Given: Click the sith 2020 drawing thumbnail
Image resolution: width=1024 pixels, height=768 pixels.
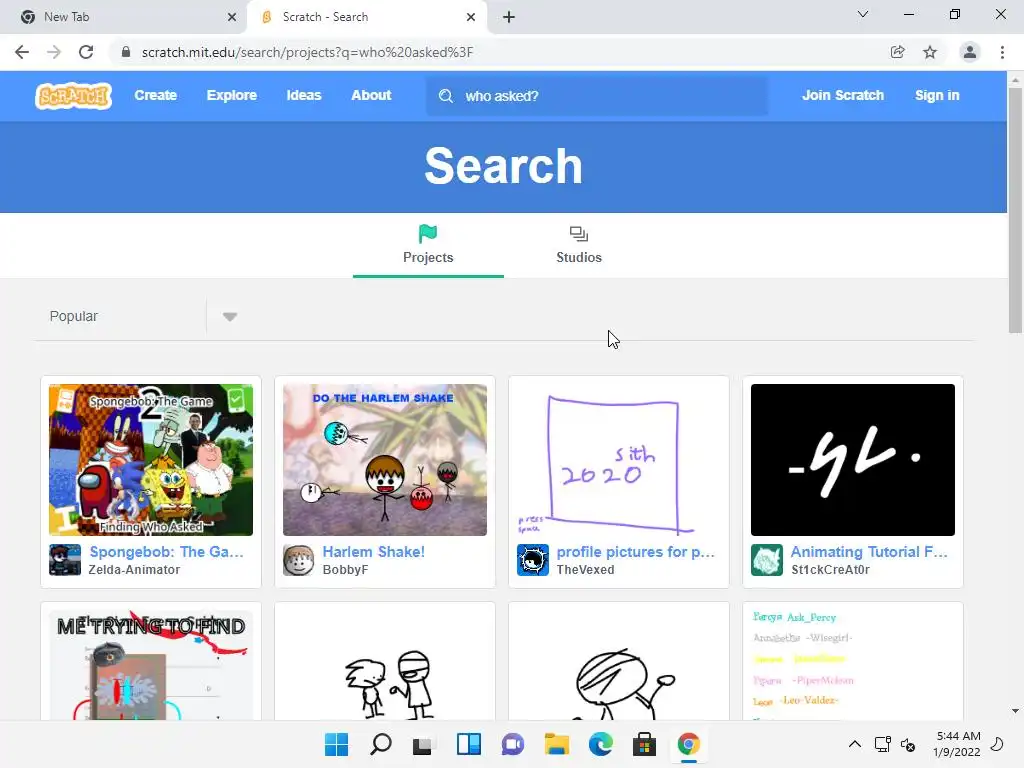Looking at the screenshot, I should (x=618, y=460).
